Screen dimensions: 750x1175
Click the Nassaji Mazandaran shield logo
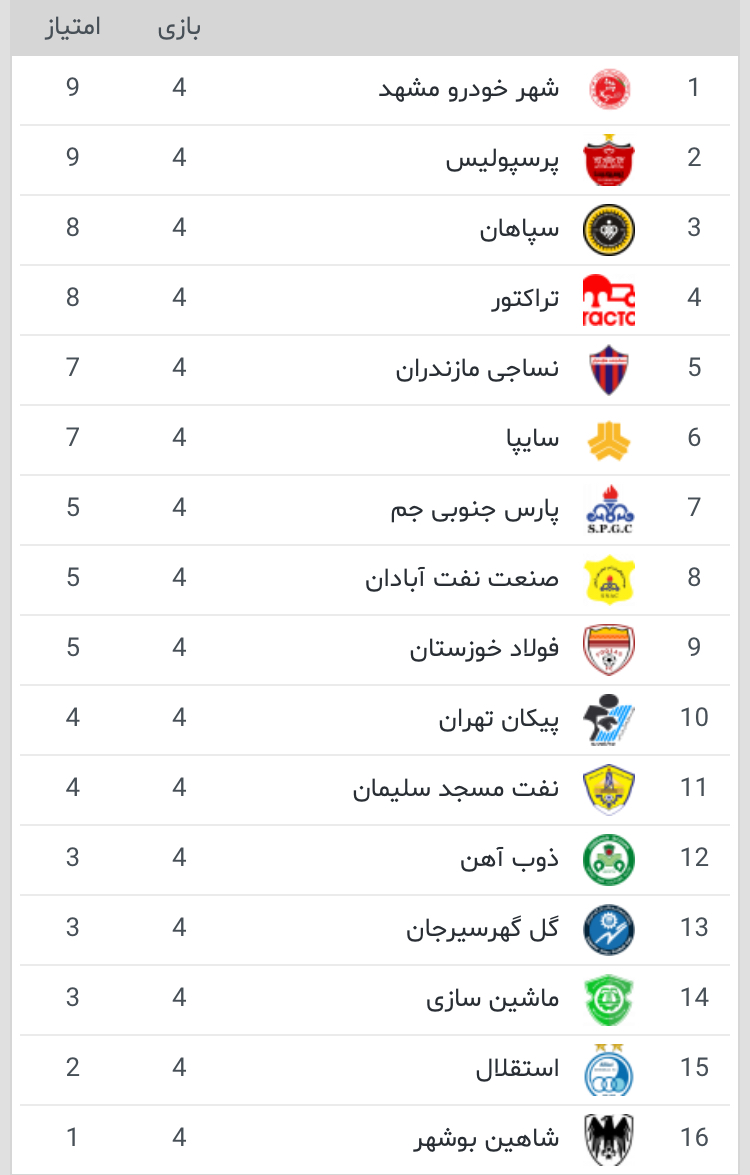click(608, 369)
